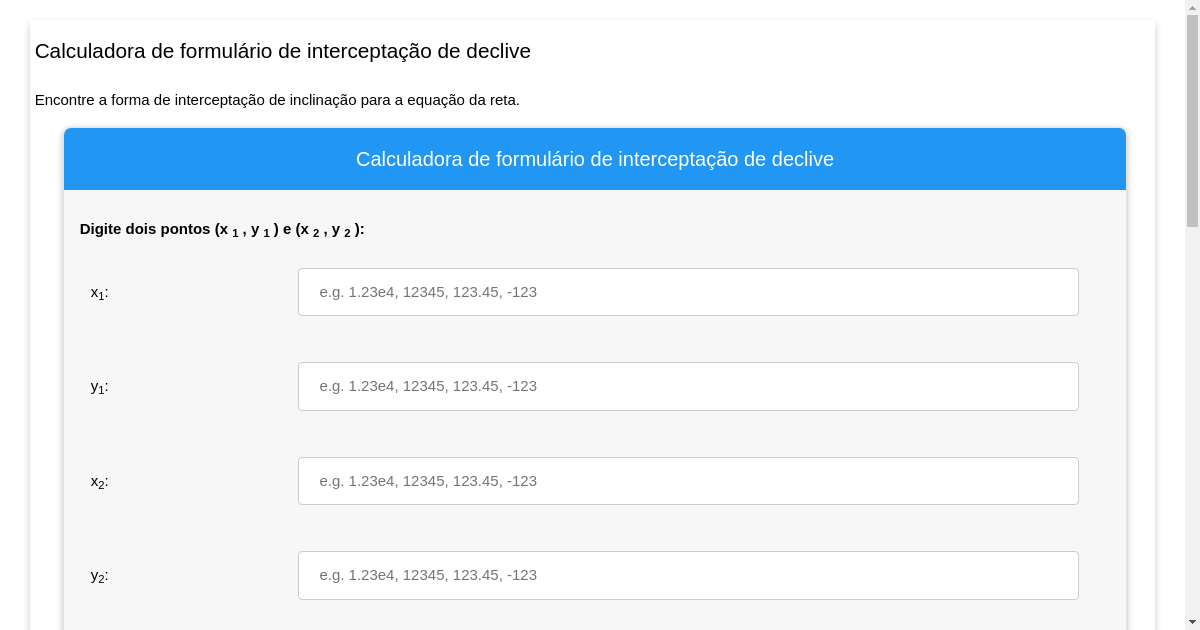Click the instruction text about entering two points

[222, 229]
